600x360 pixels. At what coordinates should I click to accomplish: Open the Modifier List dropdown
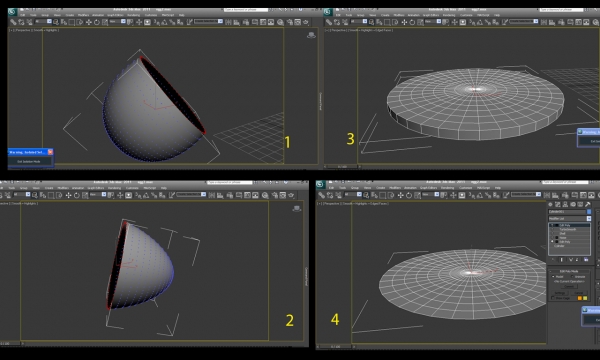coord(569,218)
